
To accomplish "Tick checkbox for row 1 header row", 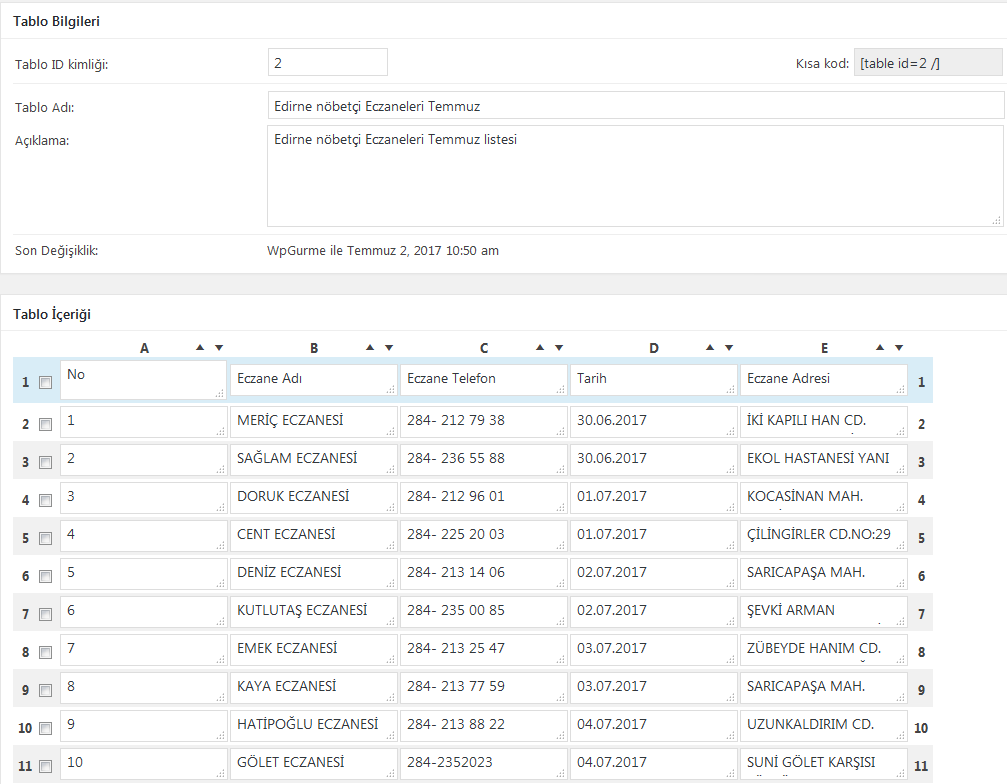I will point(46,383).
